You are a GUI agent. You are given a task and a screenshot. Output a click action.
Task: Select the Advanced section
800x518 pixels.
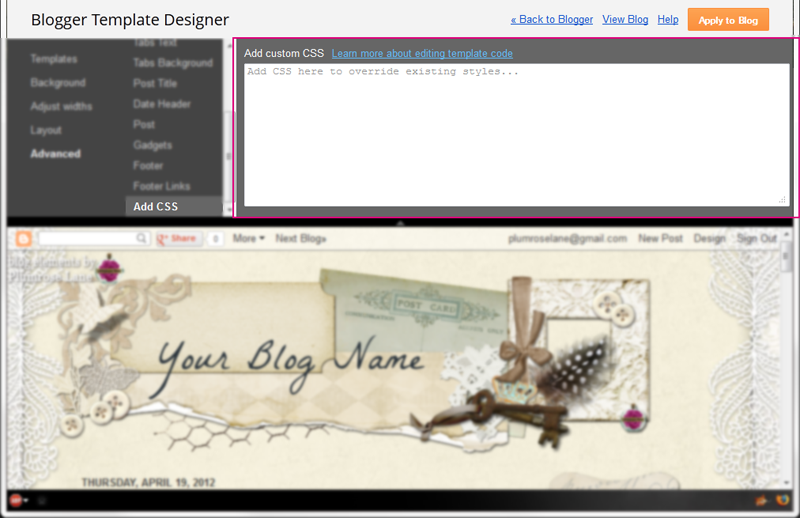56,154
